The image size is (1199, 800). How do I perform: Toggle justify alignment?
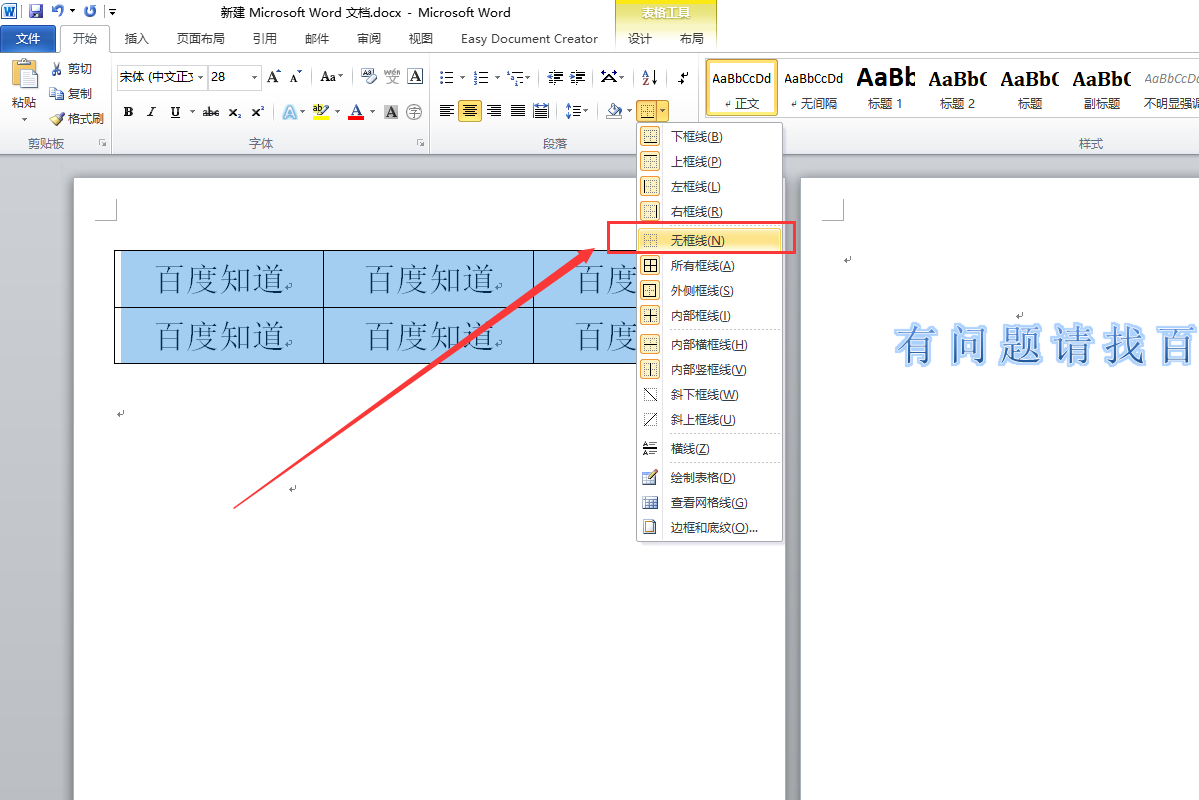tap(518, 111)
